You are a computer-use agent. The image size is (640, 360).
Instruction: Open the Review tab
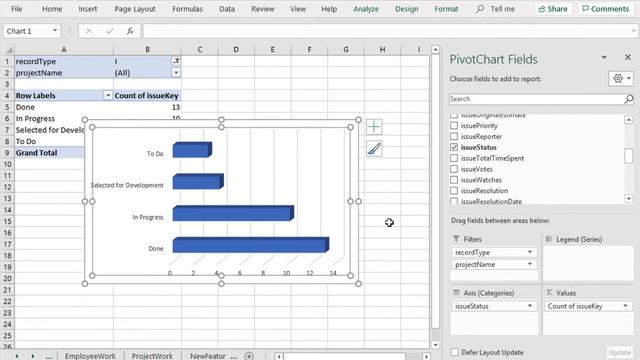[x=262, y=9]
